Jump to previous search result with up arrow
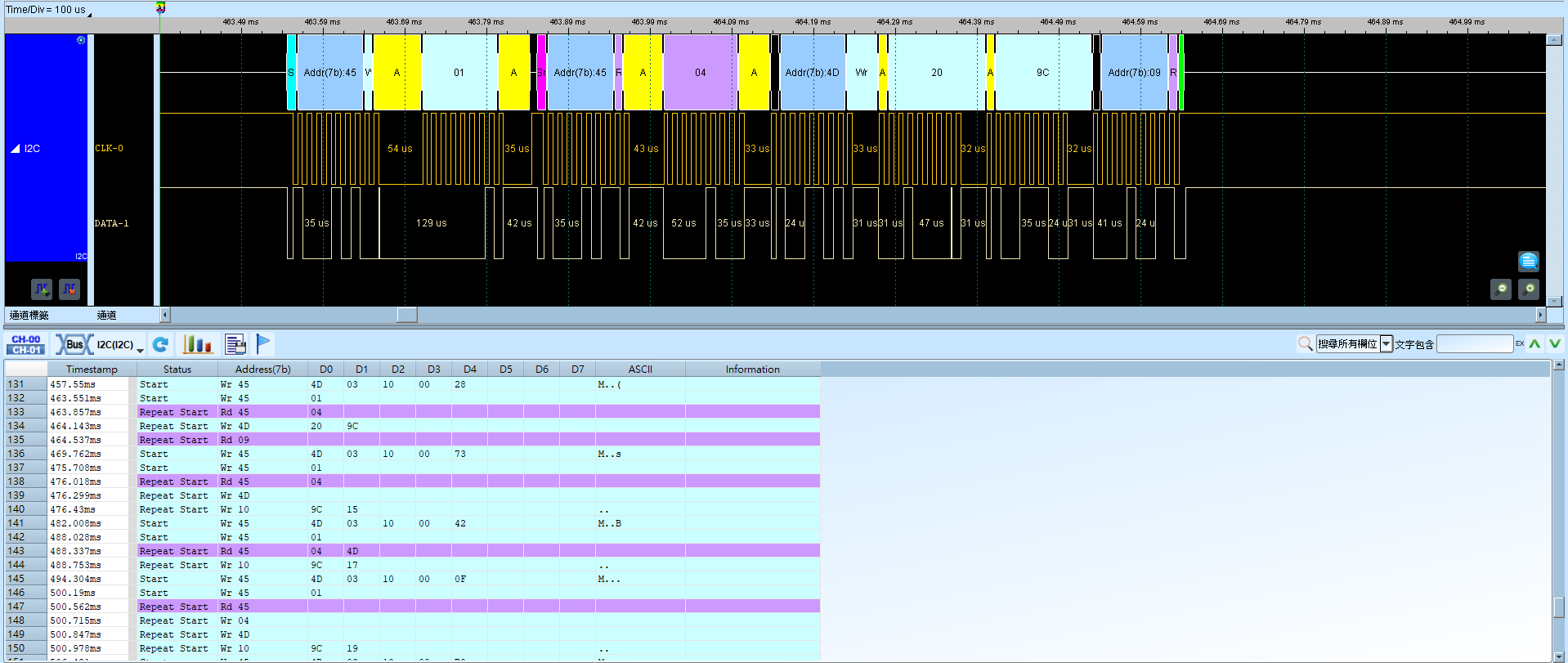The height and width of the screenshot is (663, 1568). tap(1534, 344)
